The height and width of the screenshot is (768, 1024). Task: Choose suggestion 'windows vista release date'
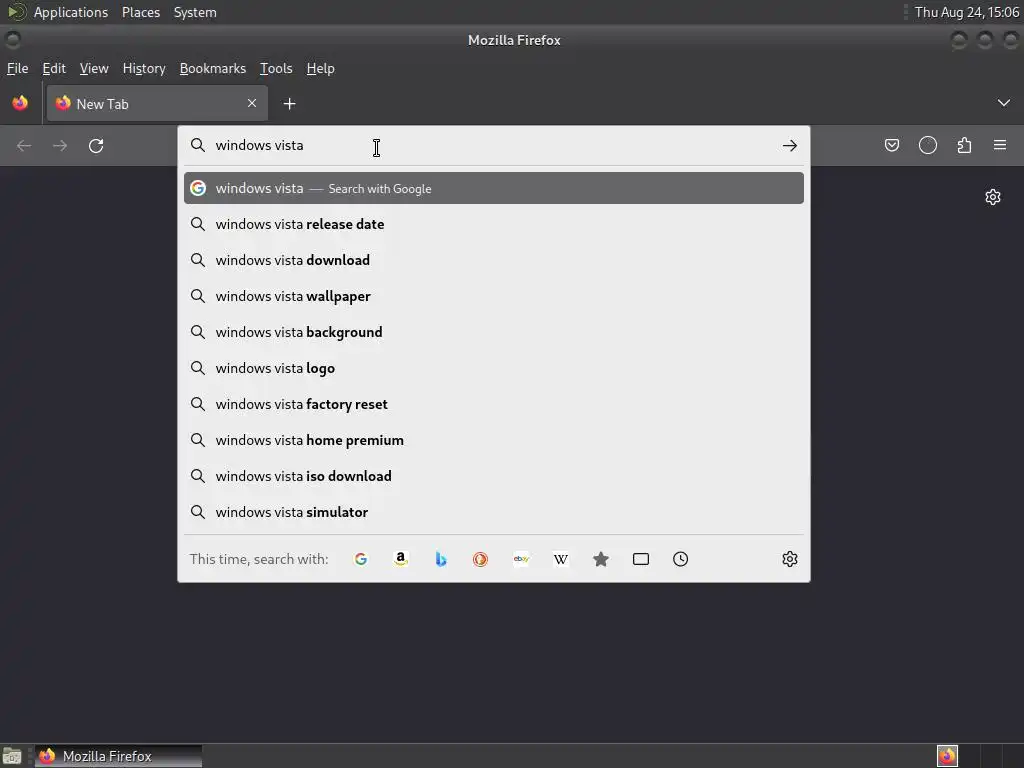(x=494, y=224)
